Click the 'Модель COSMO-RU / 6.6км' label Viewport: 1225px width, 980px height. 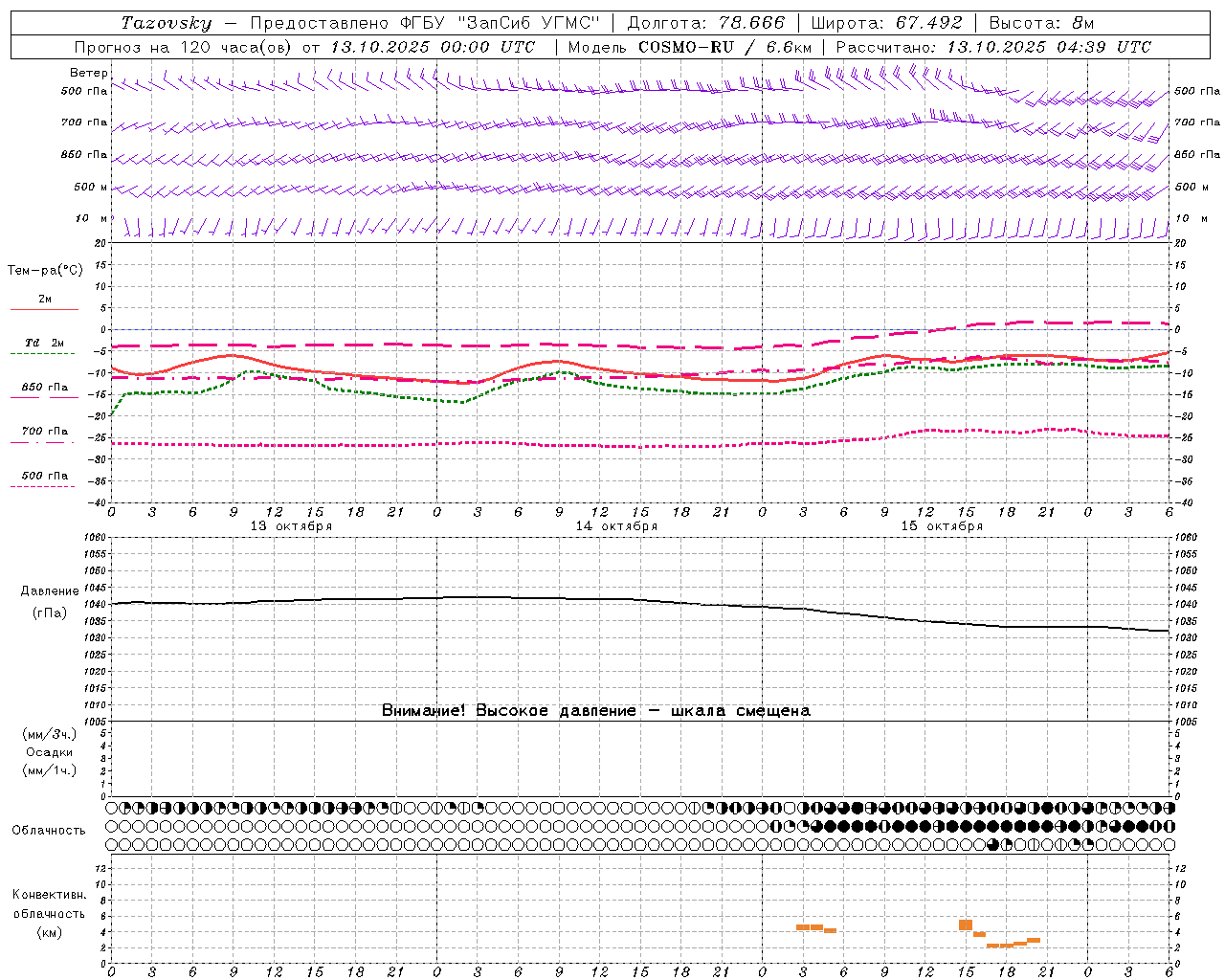[690, 47]
